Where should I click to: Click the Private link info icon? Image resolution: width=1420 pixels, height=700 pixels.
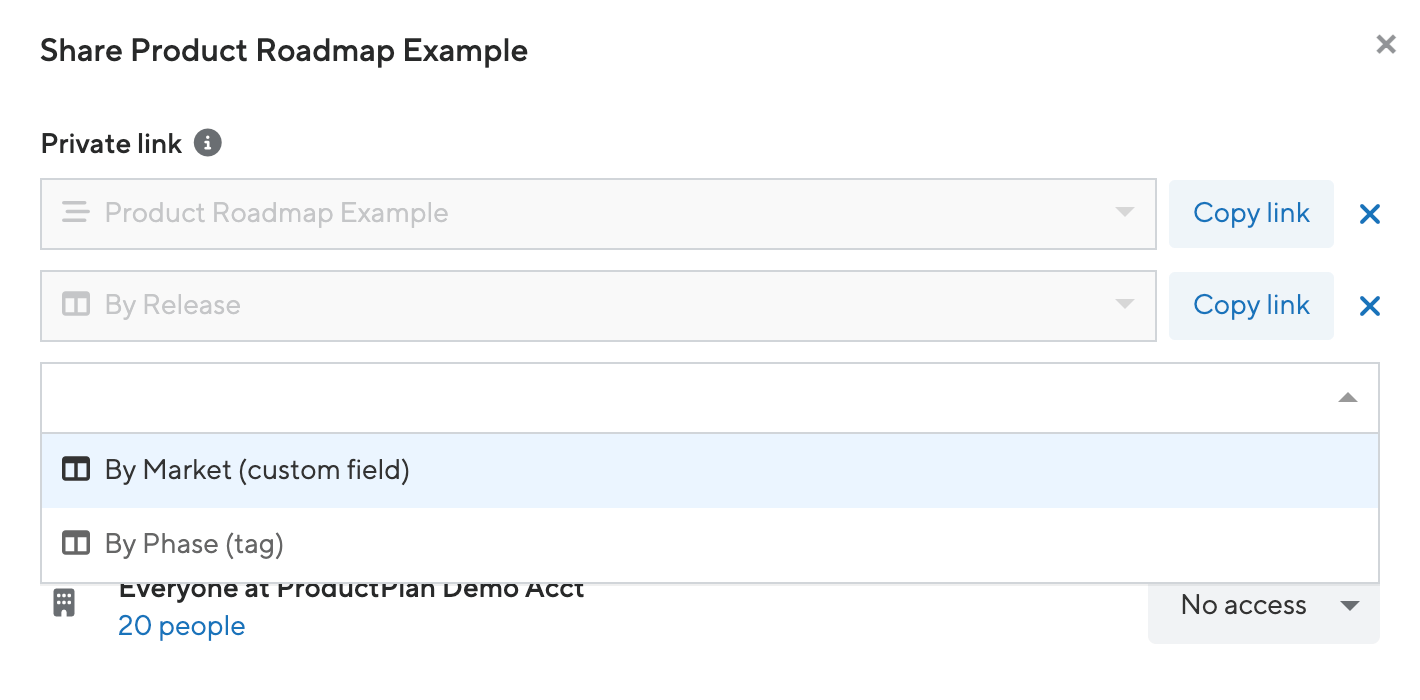pos(208,143)
